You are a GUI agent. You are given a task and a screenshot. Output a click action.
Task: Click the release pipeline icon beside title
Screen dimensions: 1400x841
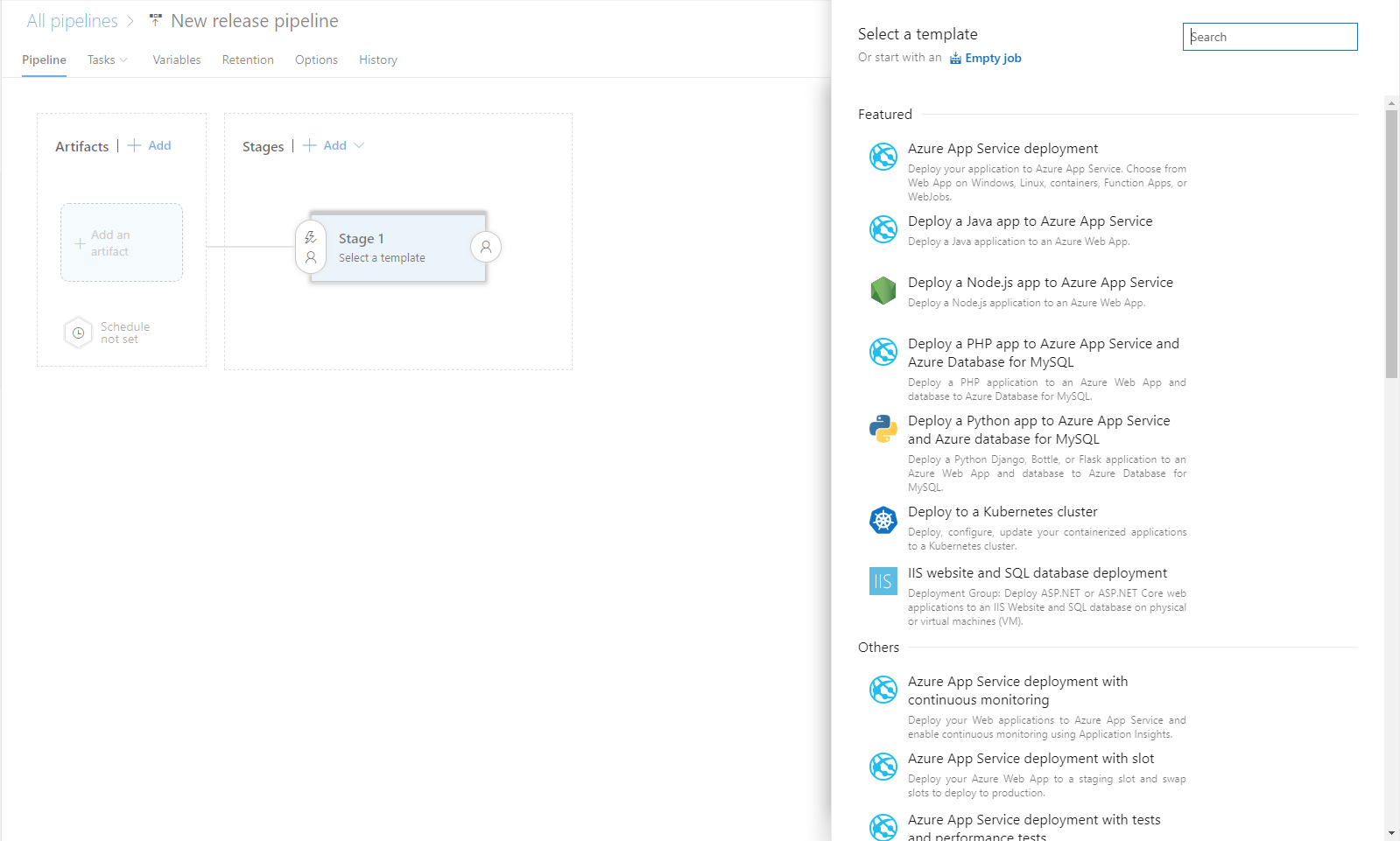click(156, 20)
